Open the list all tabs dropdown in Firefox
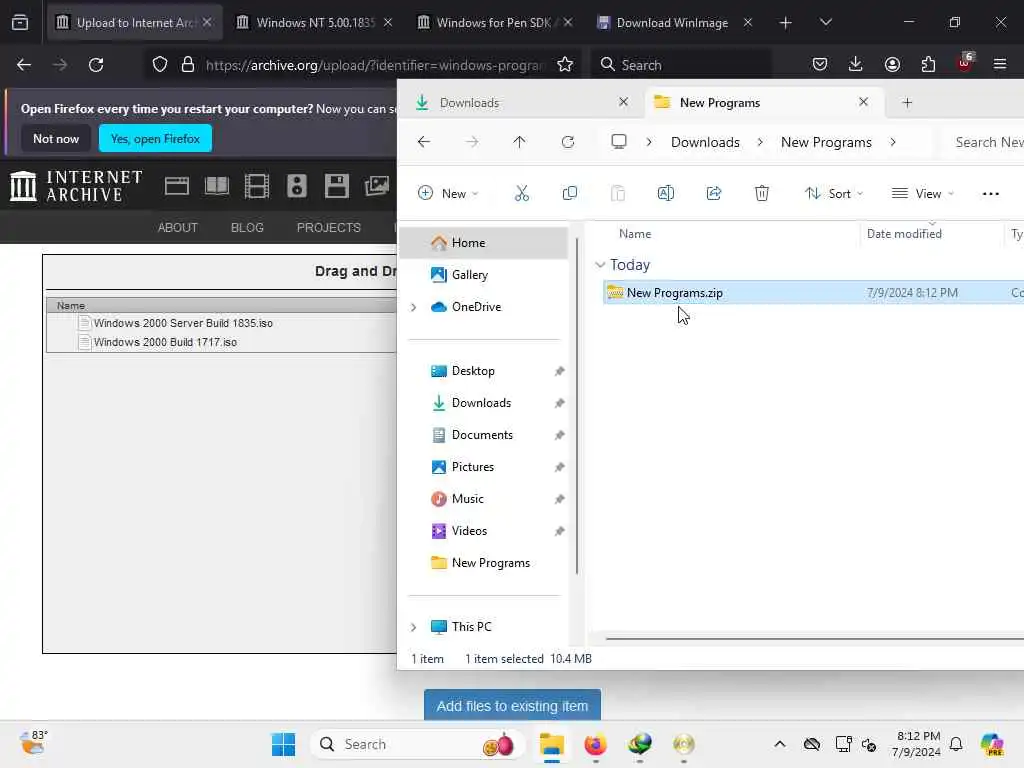 click(825, 23)
